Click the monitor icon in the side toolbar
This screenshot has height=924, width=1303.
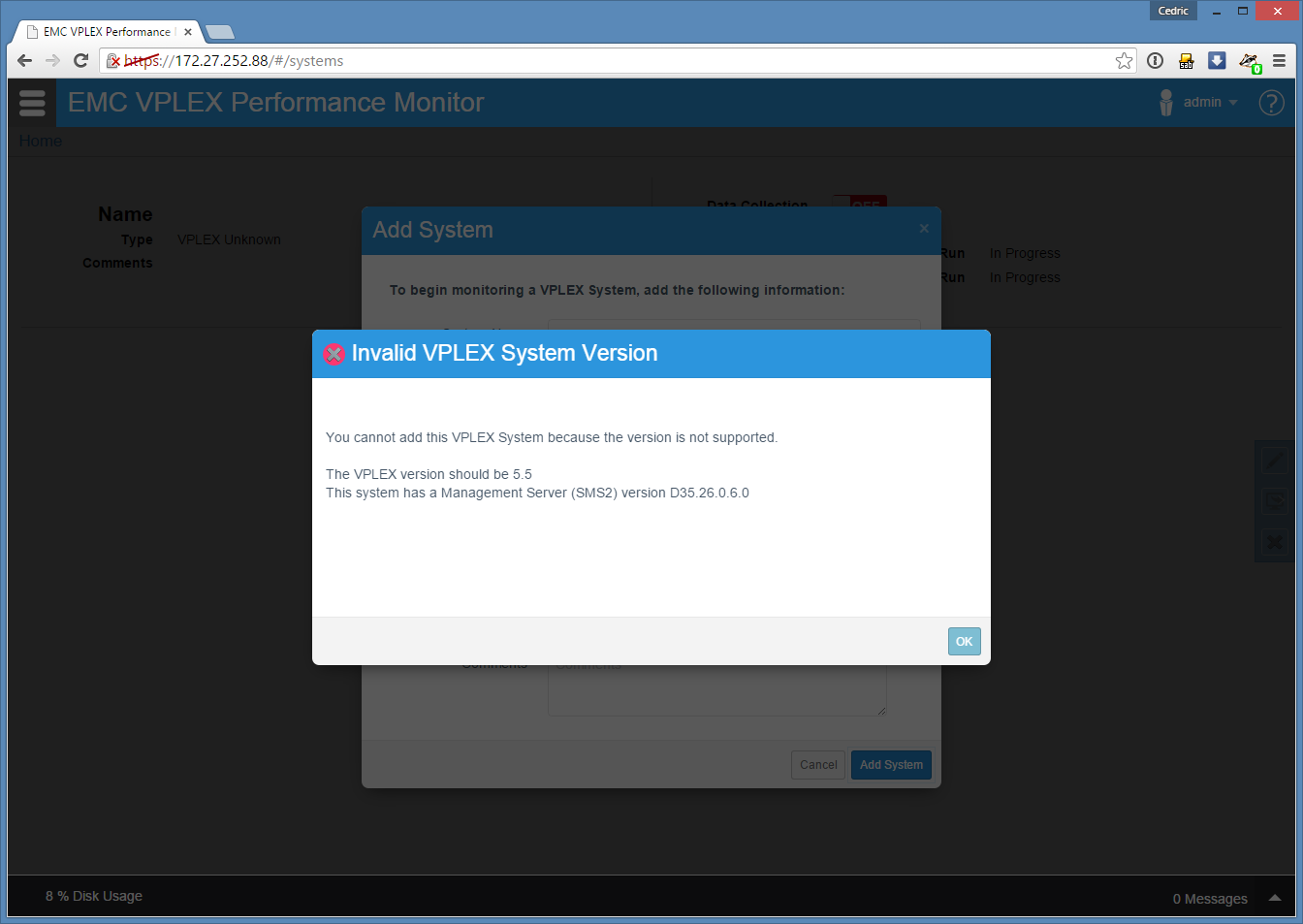click(1274, 501)
